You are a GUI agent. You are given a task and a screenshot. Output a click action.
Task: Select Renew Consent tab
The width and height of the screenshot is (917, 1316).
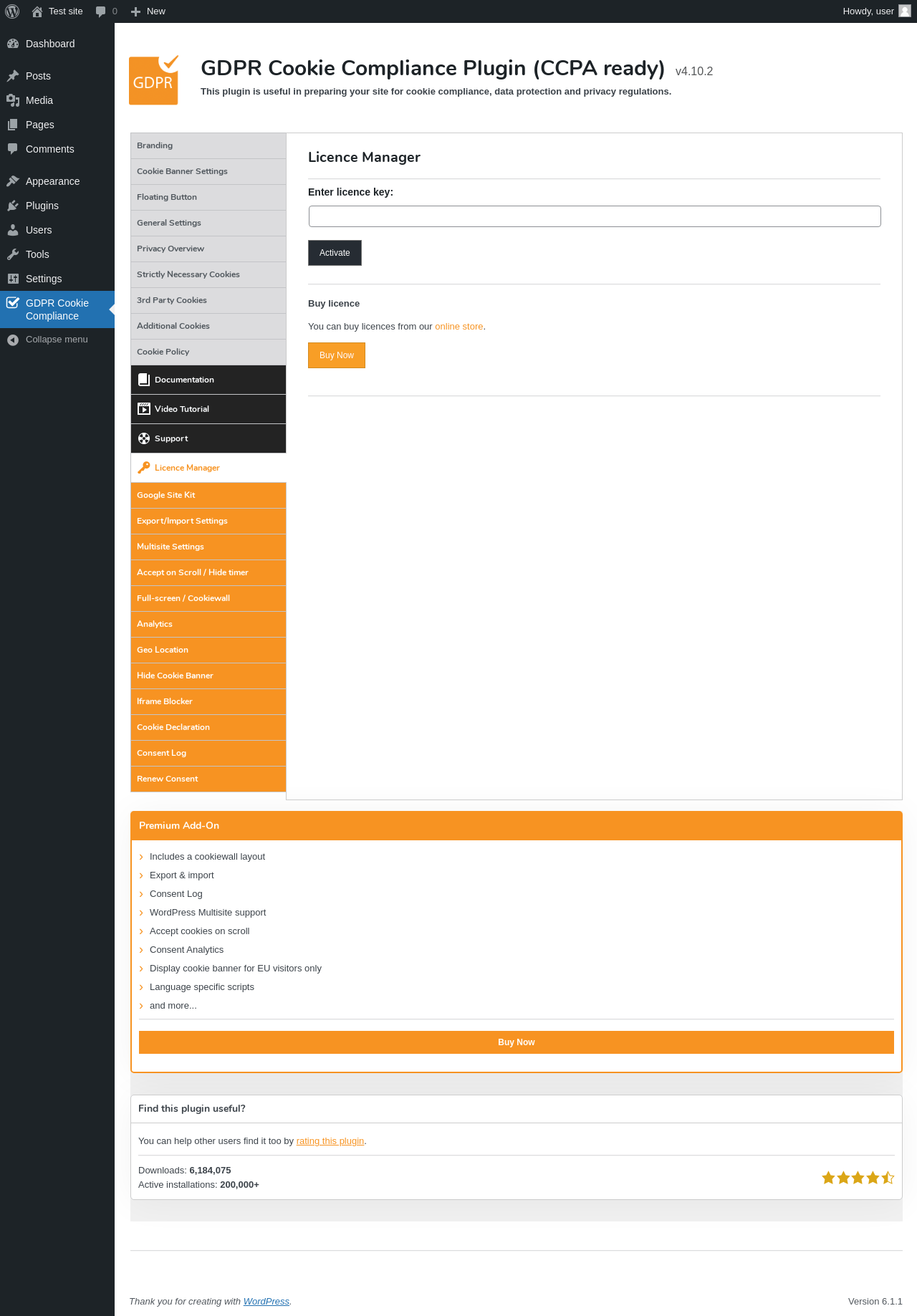208,779
